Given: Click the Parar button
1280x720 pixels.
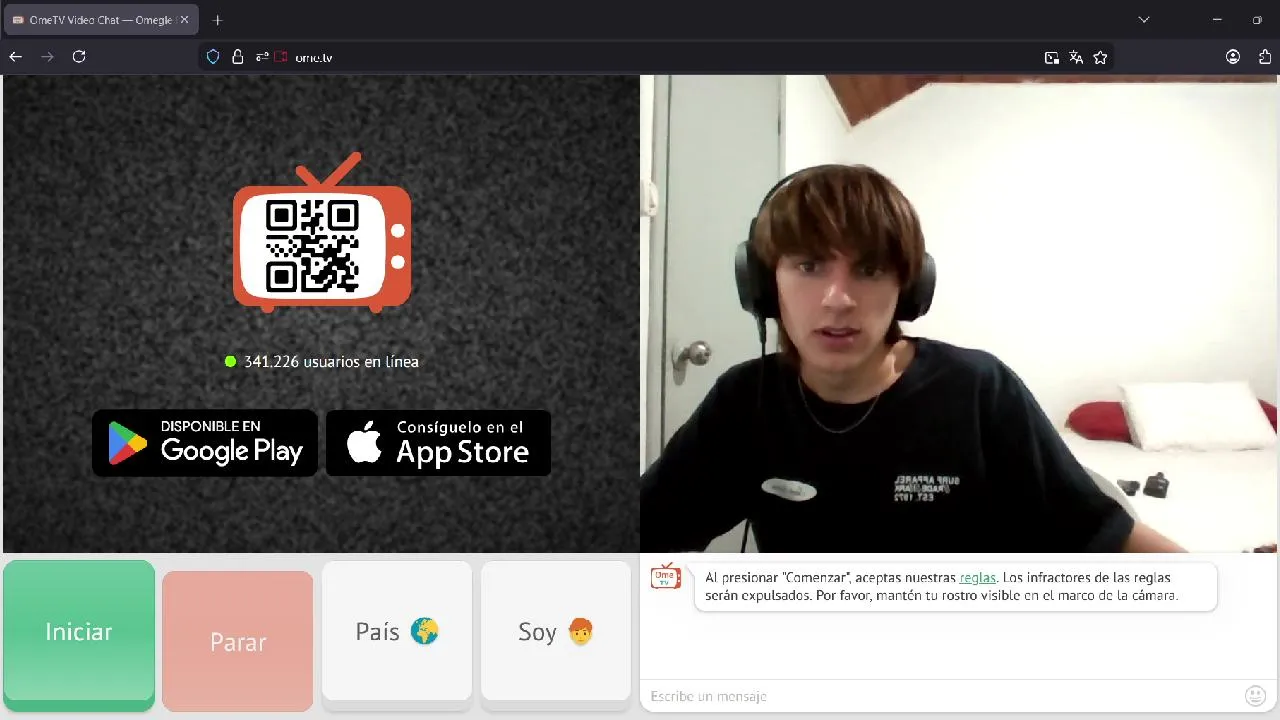Looking at the screenshot, I should tap(238, 641).
